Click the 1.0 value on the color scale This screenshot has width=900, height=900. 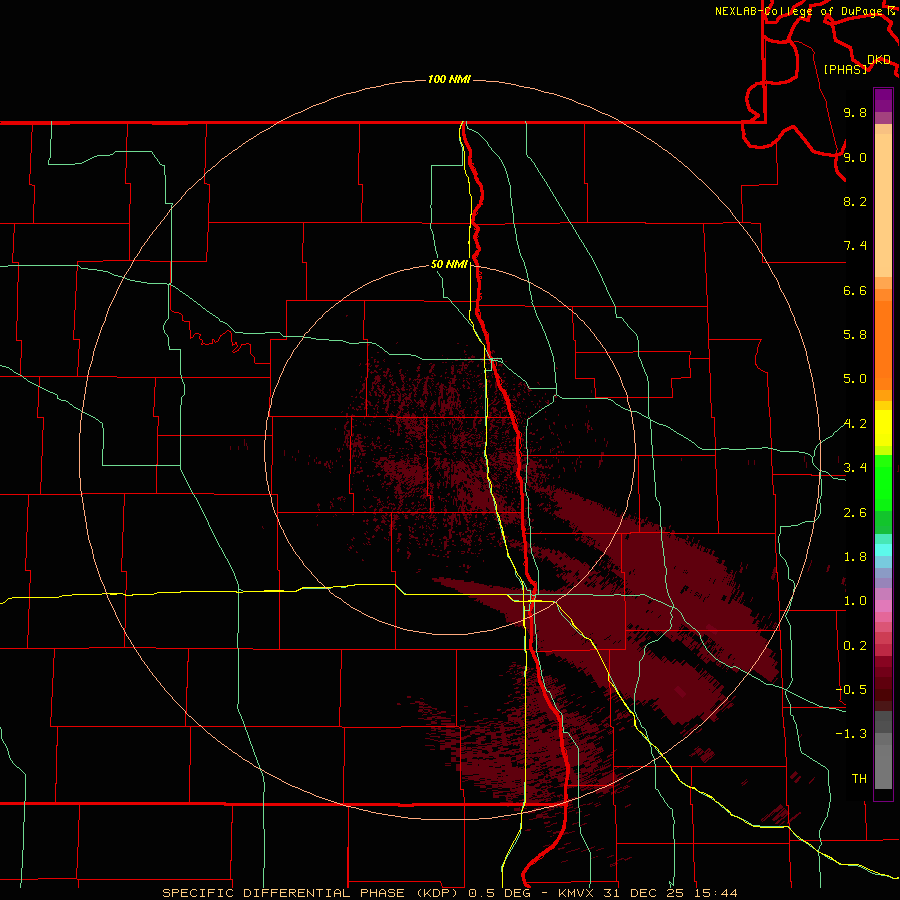[855, 601]
